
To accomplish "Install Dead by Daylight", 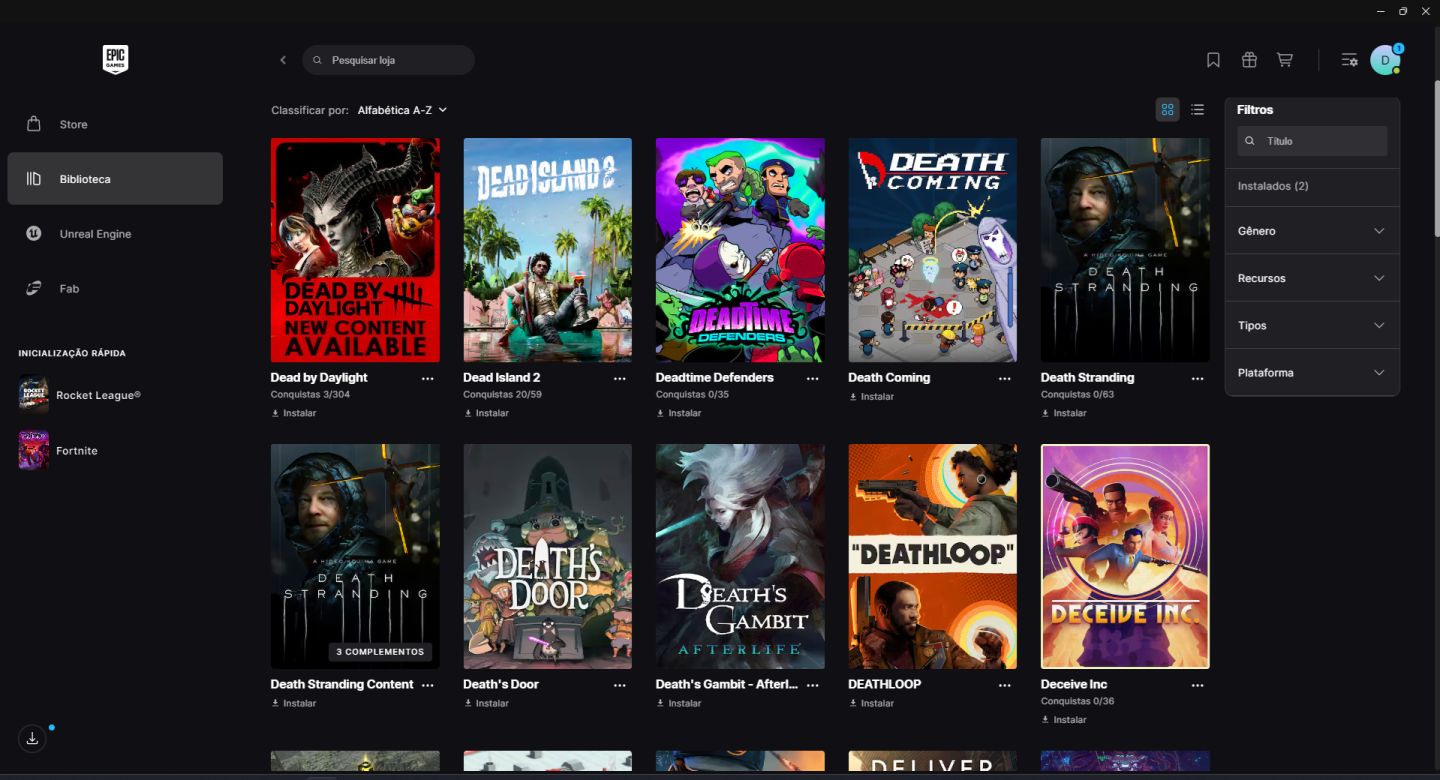I will 294,413.
